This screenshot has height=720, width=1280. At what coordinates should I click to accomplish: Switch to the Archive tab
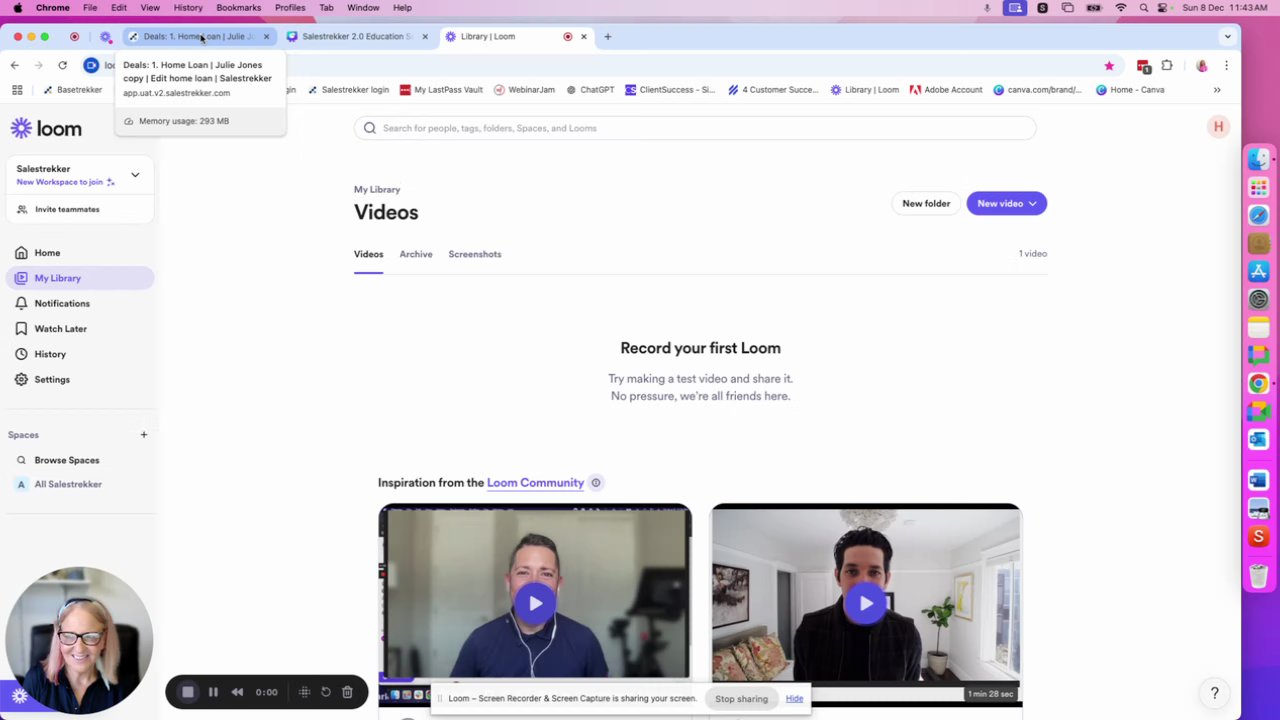coord(416,254)
